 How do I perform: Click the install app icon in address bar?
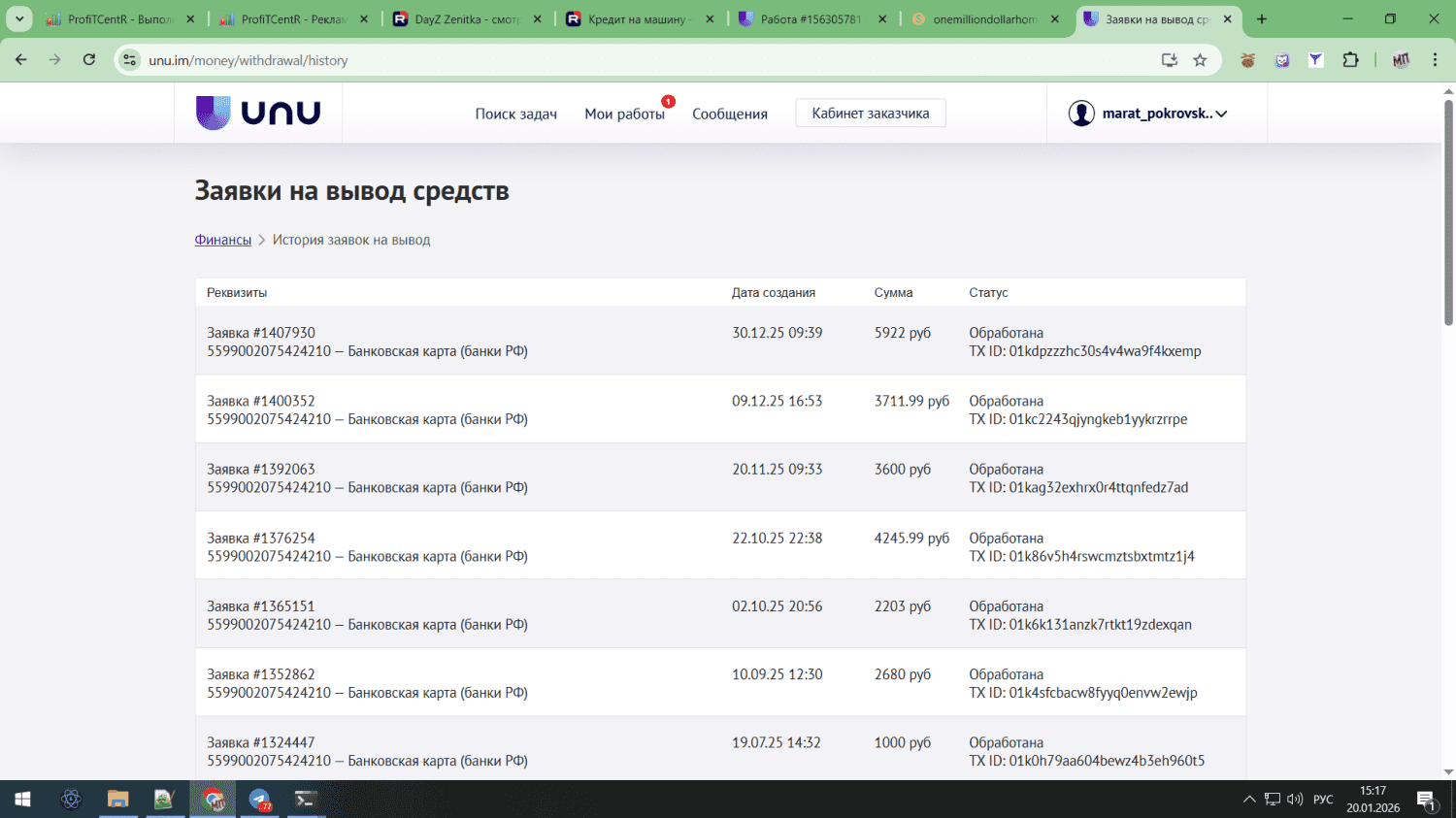(1169, 60)
